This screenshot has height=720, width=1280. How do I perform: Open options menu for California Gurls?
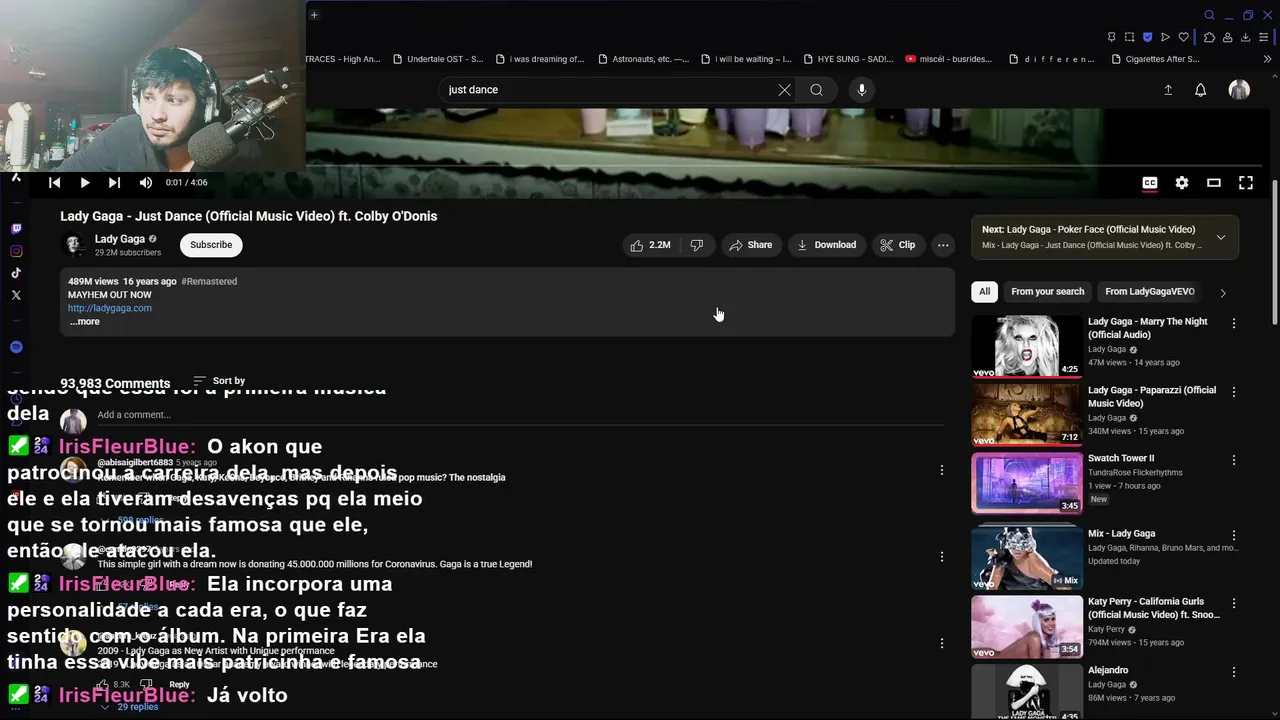tap(1234, 604)
